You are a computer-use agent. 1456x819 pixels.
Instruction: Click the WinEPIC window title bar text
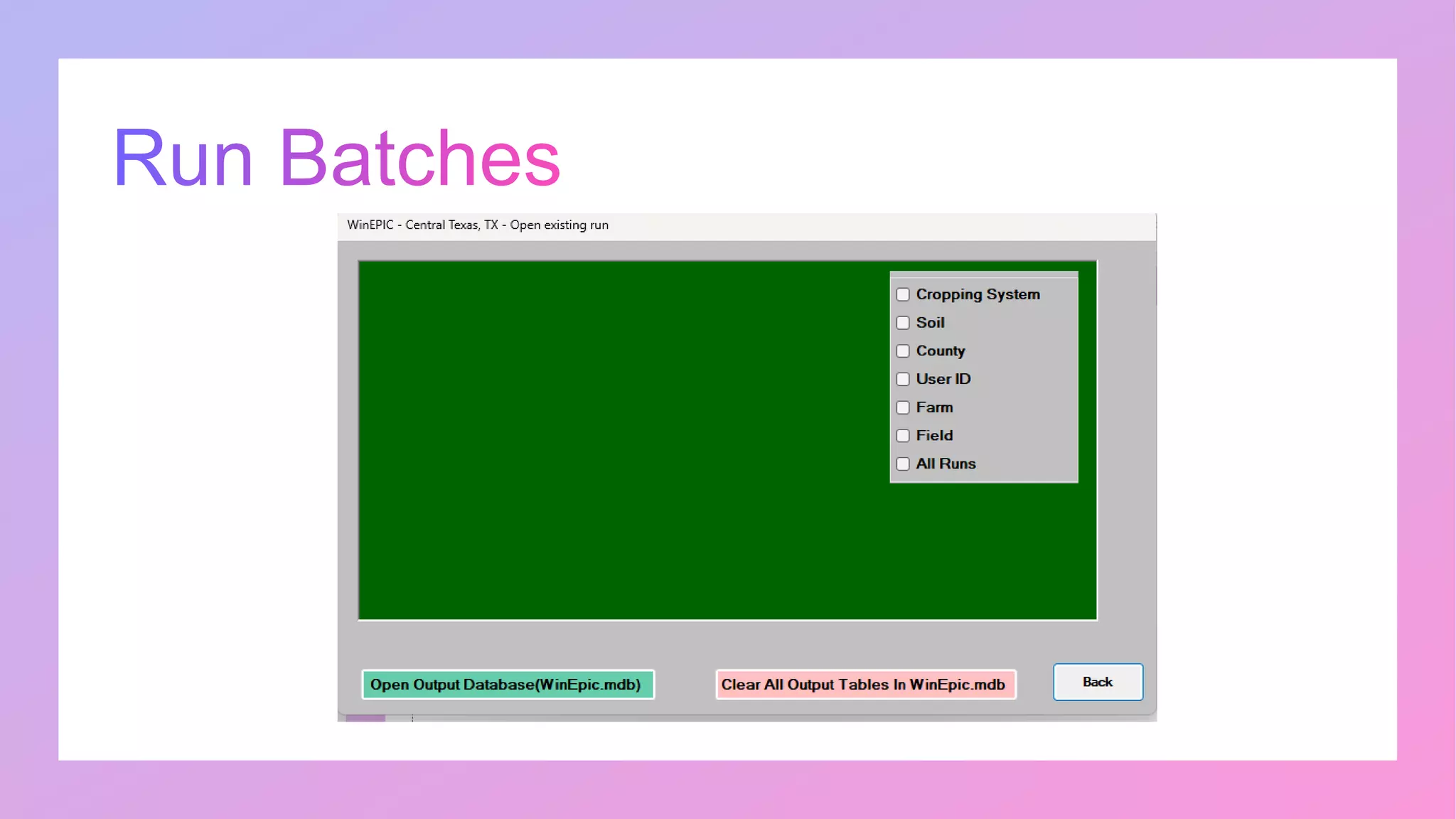point(477,225)
